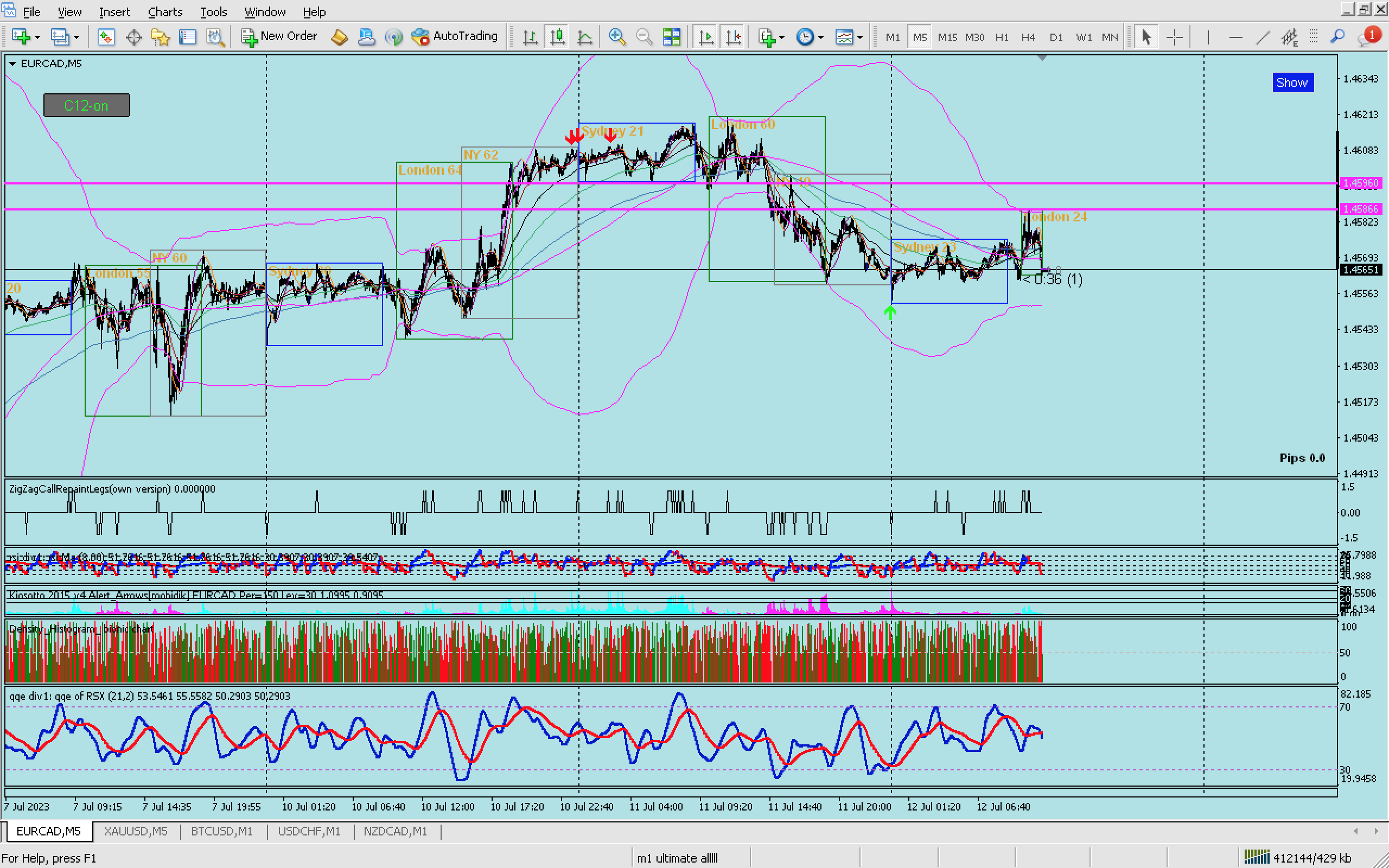Viewport: 1389px width, 868px height.
Task: Draw a trendline with the Trendline tool
Action: 1262,37
